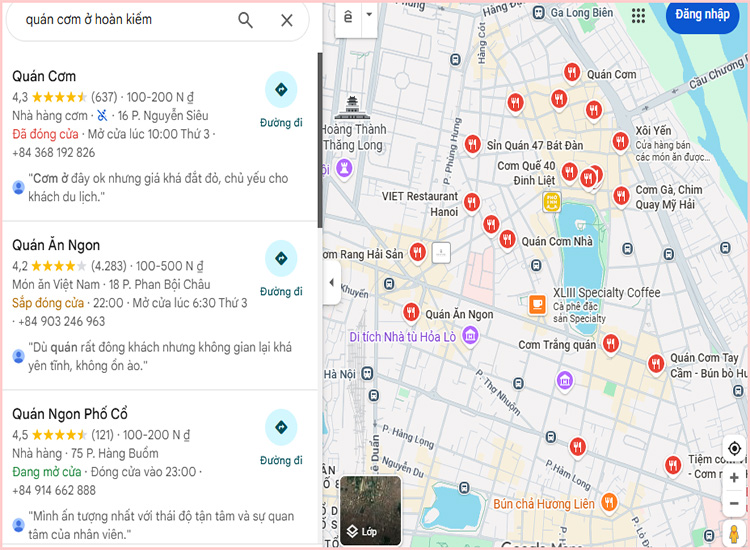The width and height of the screenshot is (750, 550).
Task: Select the VIET Restaurant Hanoi pin
Action: coord(472,202)
